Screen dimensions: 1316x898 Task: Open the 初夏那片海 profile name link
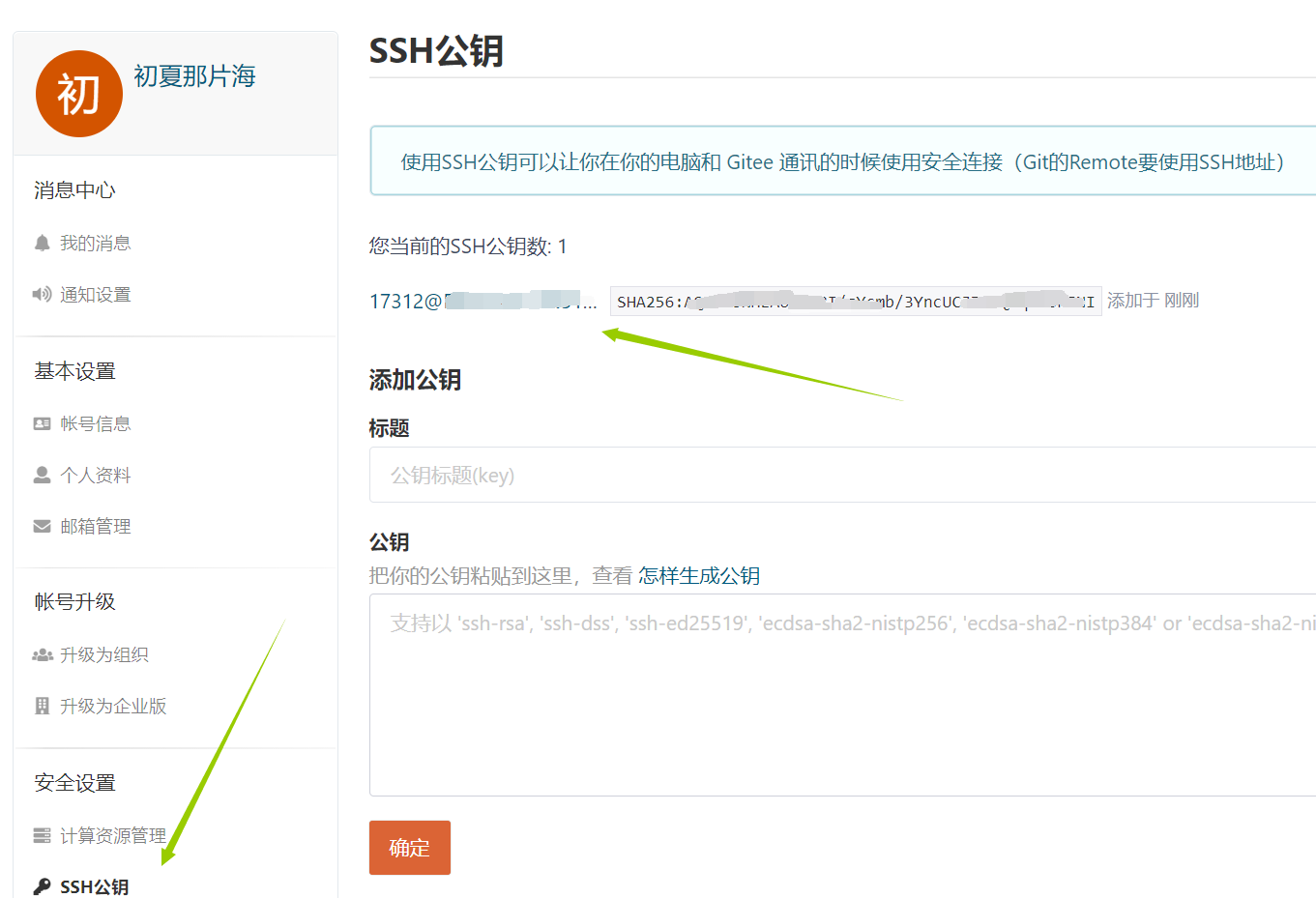194,76
